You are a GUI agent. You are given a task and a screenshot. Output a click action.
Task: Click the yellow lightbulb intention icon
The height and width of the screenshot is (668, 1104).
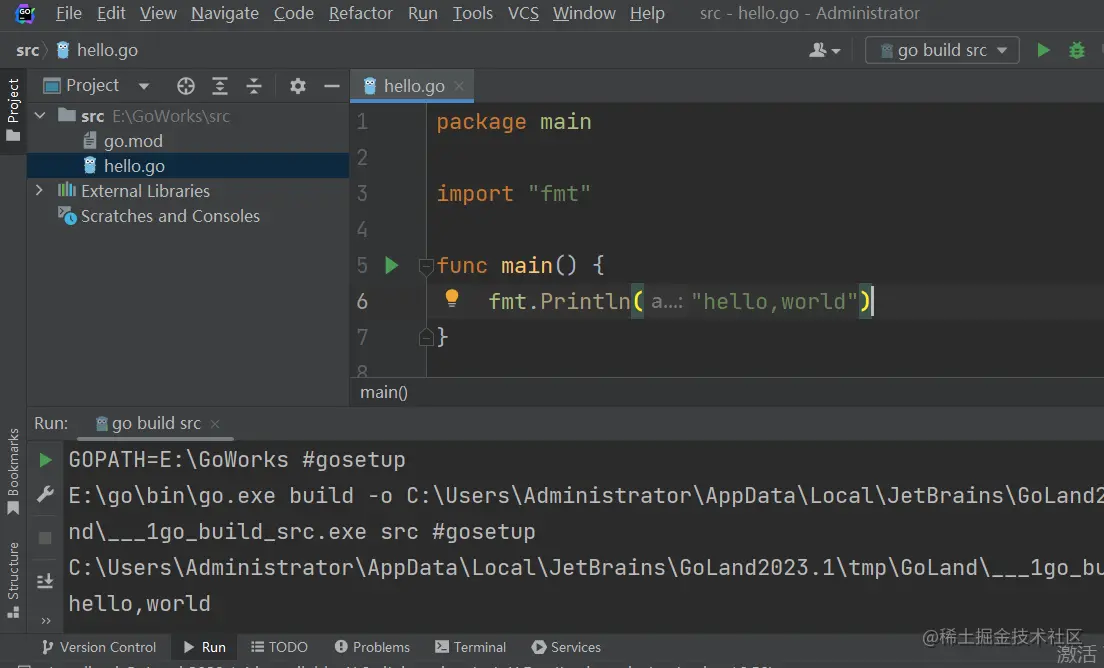(452, 298)
